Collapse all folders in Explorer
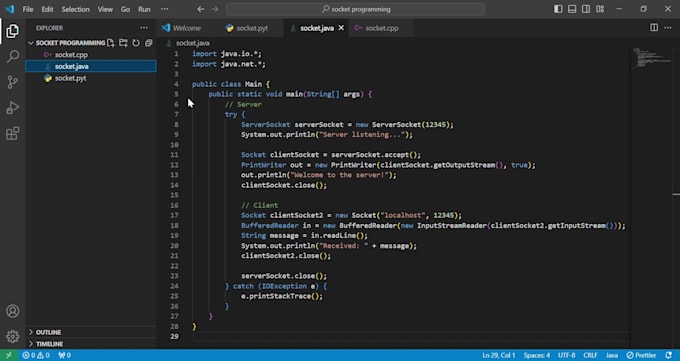Viewport: 680px width, 361px height. 149,43
